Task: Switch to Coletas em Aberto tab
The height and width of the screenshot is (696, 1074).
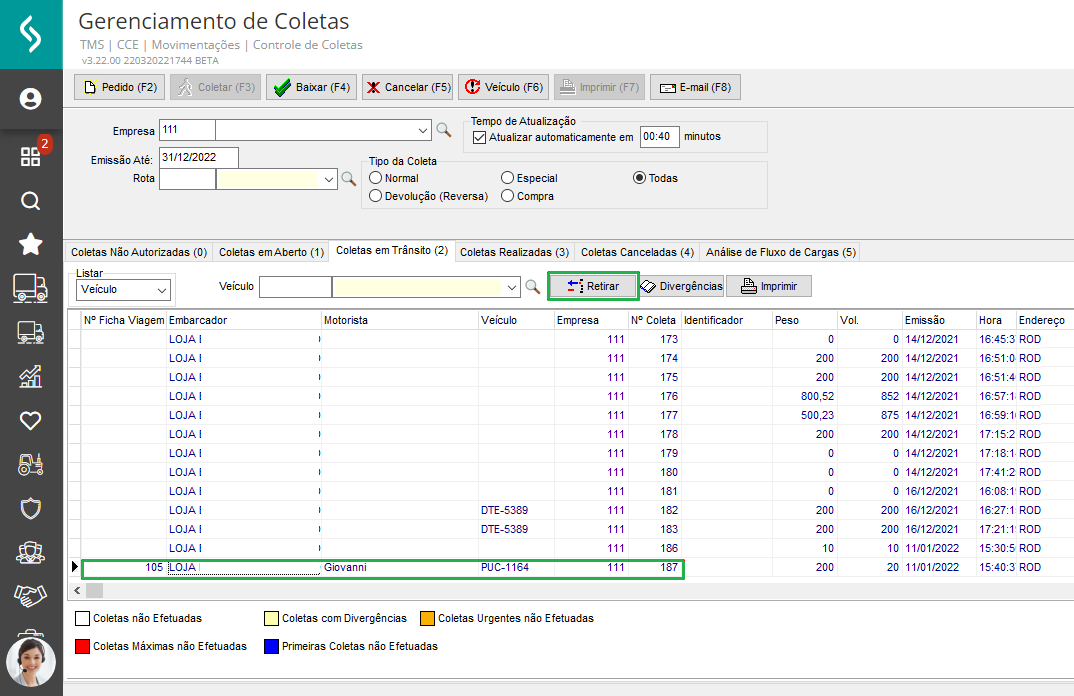Action: click(x=271, y=252)
